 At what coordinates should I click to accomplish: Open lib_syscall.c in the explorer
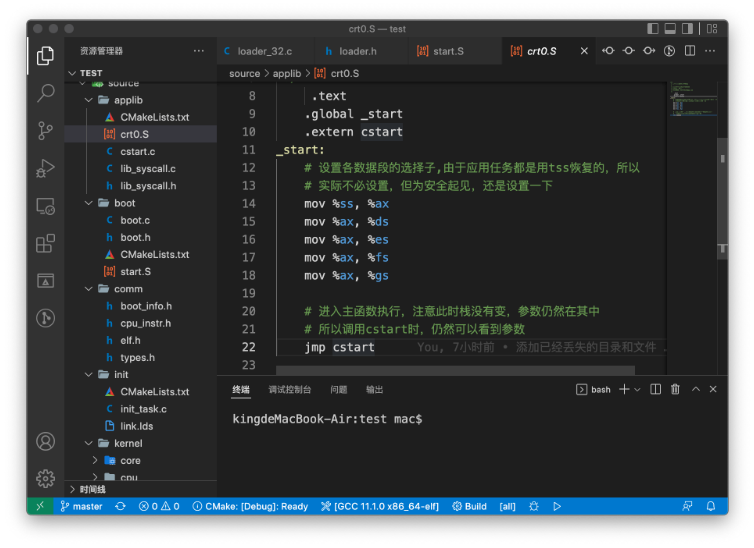click(x=147, y=169)
